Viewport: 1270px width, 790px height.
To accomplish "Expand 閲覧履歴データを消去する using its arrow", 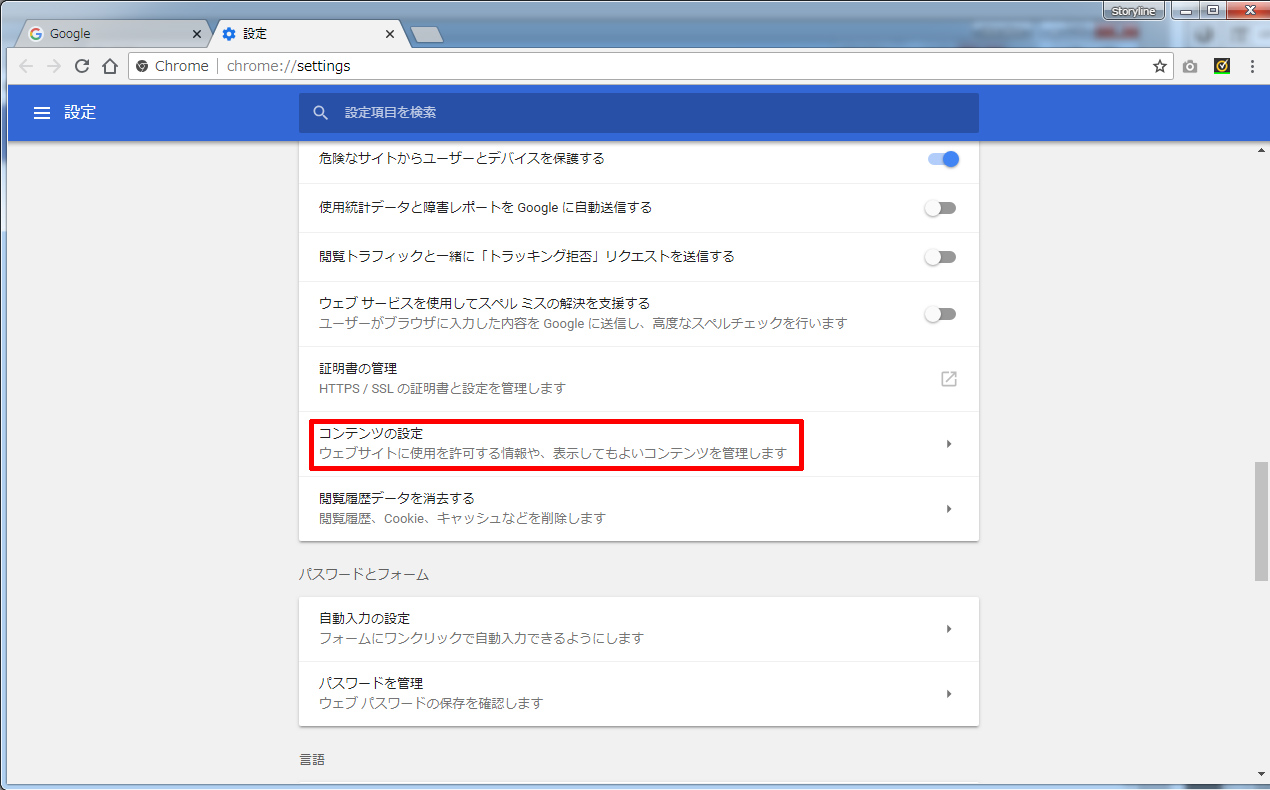I will [948, 509].
